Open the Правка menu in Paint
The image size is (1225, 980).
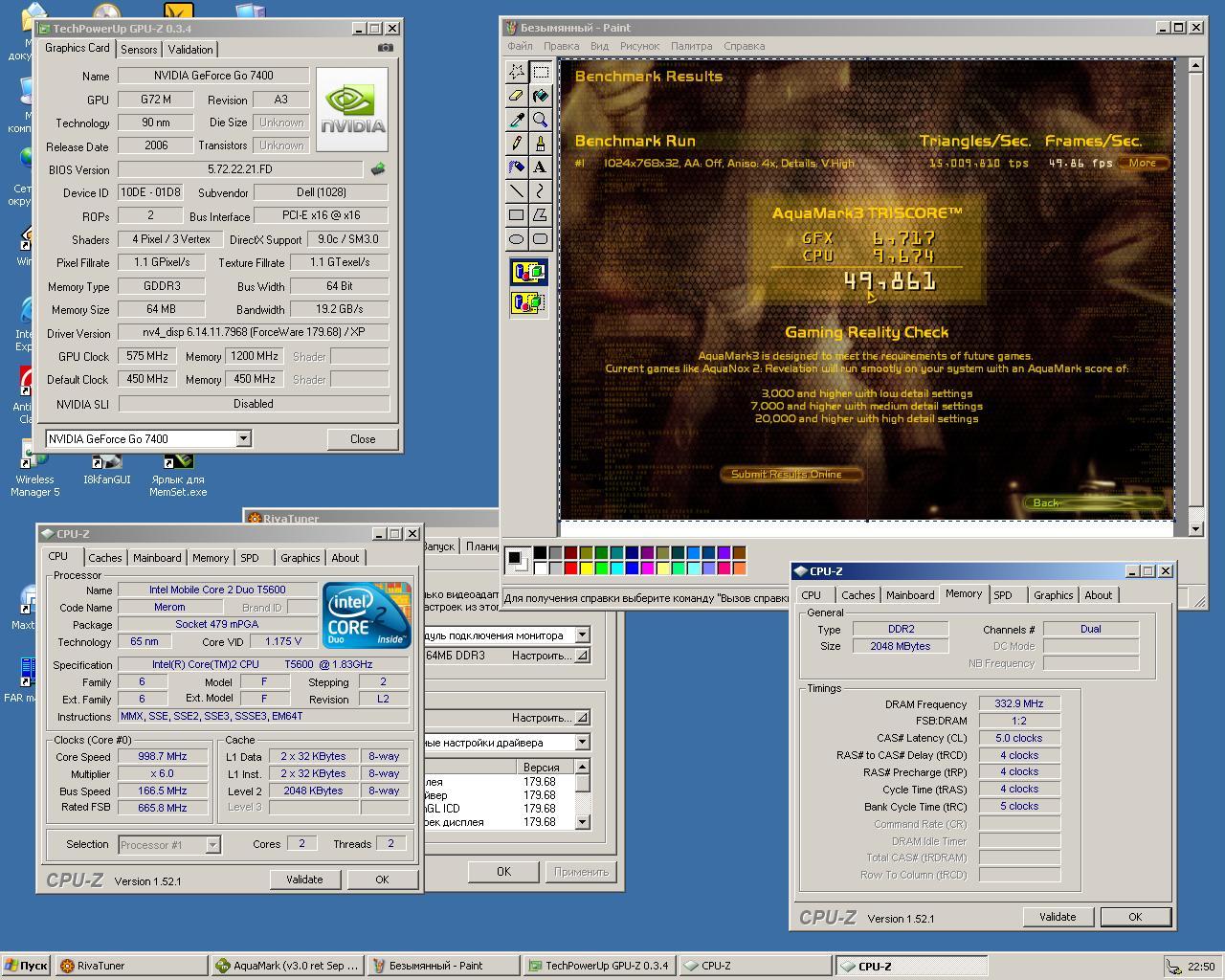(x=561, y=46)
